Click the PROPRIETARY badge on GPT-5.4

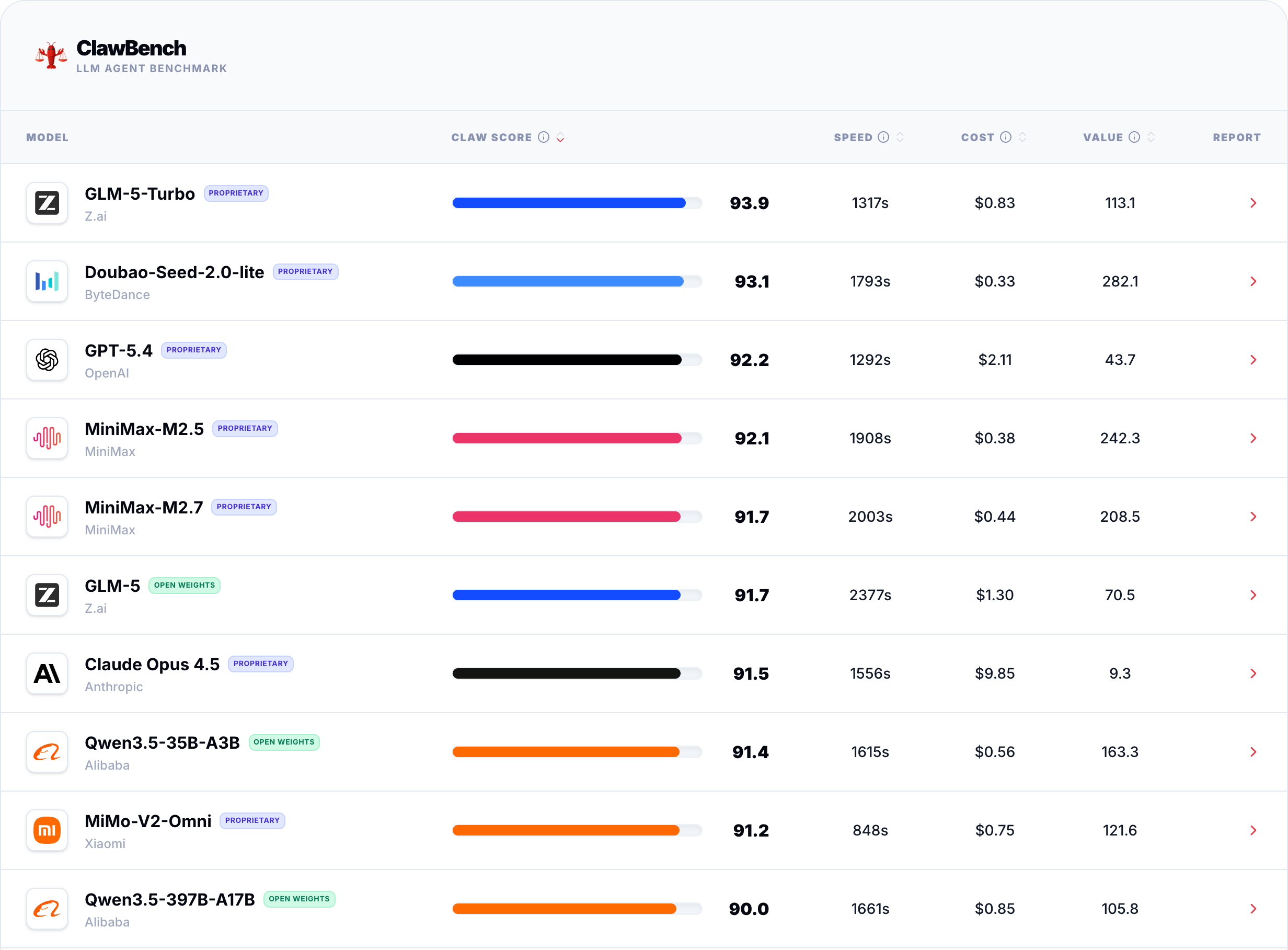pyautogui.click(x=194, y=350)
